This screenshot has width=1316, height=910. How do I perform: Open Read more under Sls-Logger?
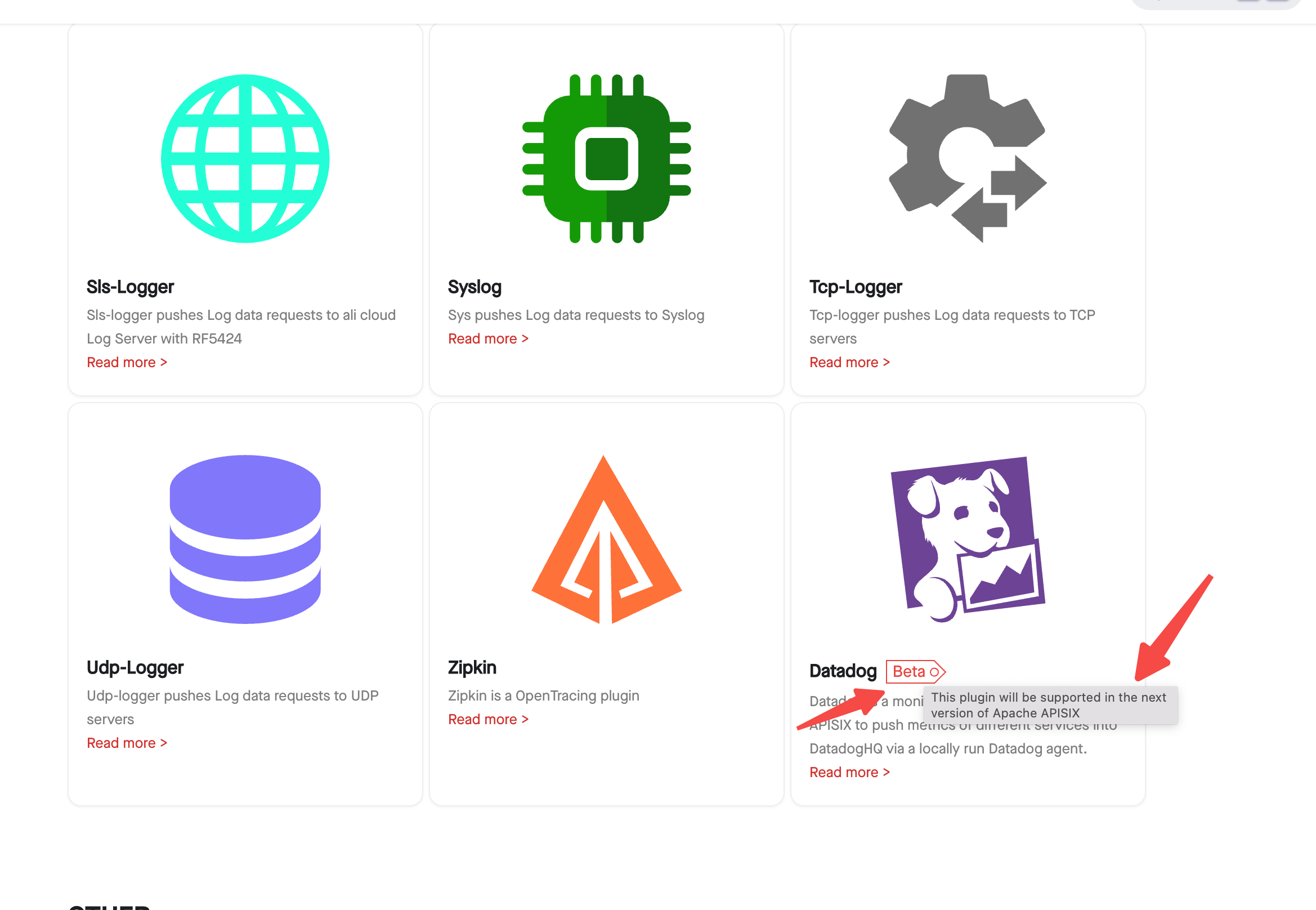click(127, 362)
